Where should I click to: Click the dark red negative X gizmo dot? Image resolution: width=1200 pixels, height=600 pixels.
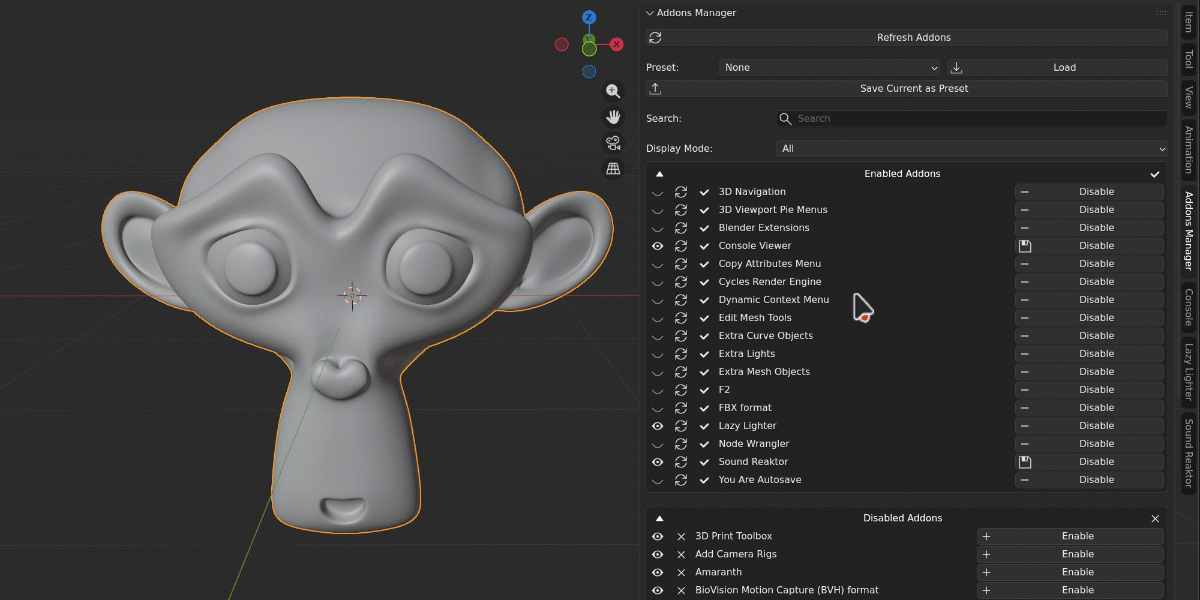pyautogui.click(x=562, y=44)
